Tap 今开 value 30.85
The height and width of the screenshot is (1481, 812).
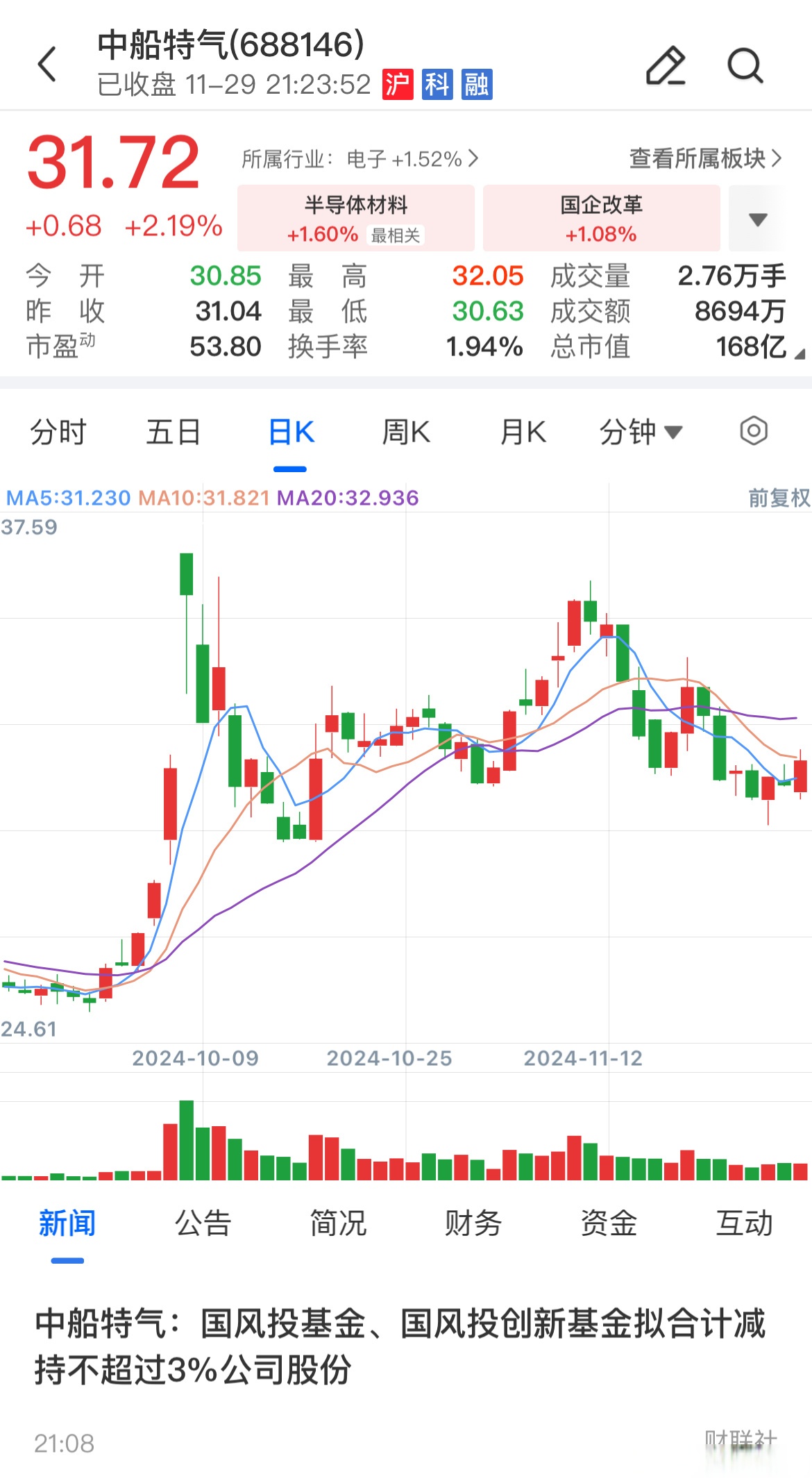click(x=226, y=276)
